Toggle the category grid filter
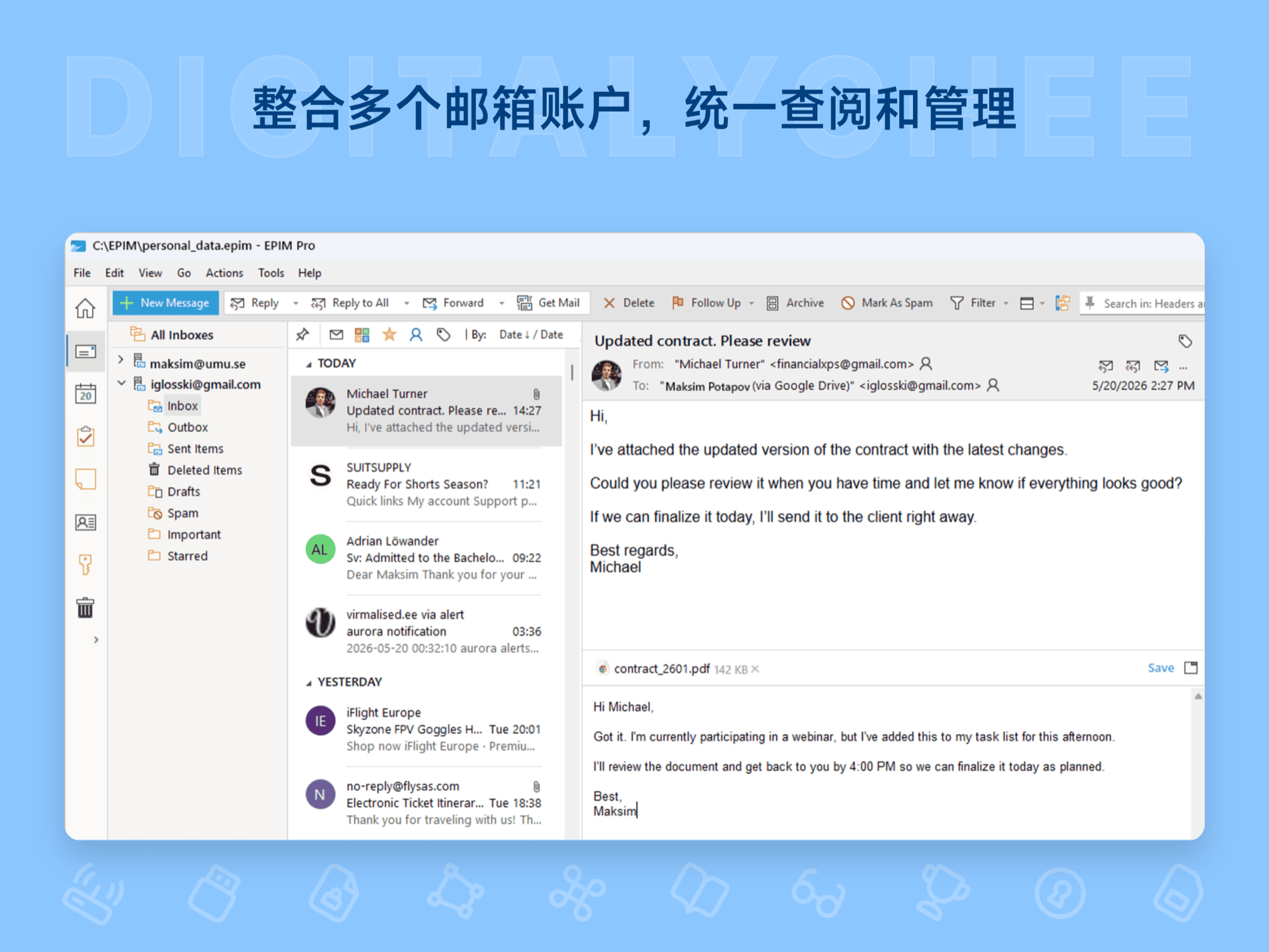 [x=362, y=334]
